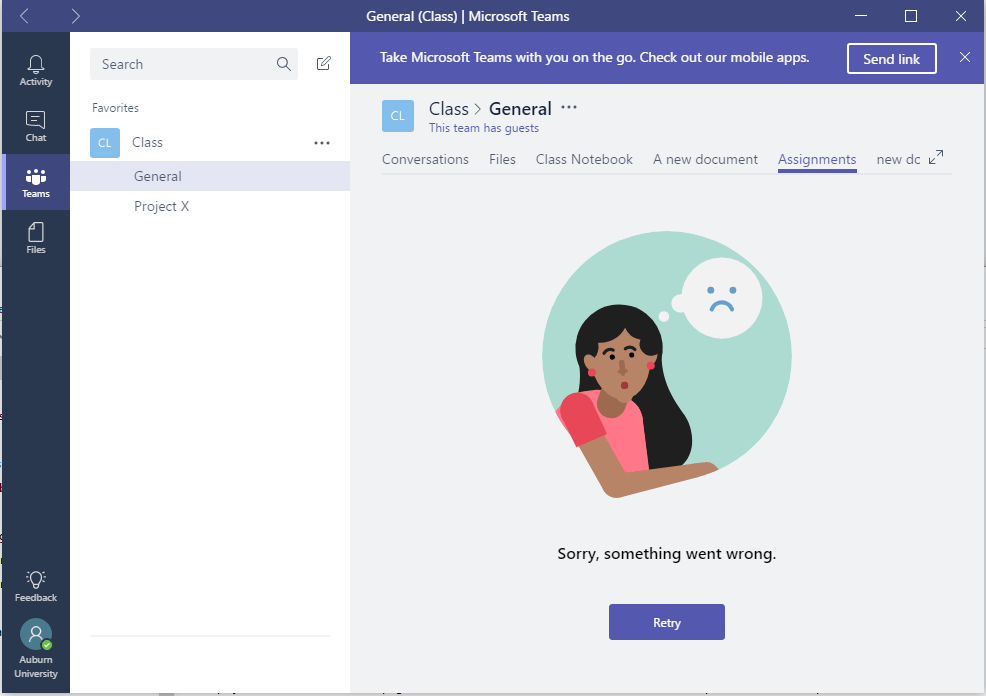Open the Class Notebook tab
This screenshot has width=986, height=696.
(x=584, y=159)
